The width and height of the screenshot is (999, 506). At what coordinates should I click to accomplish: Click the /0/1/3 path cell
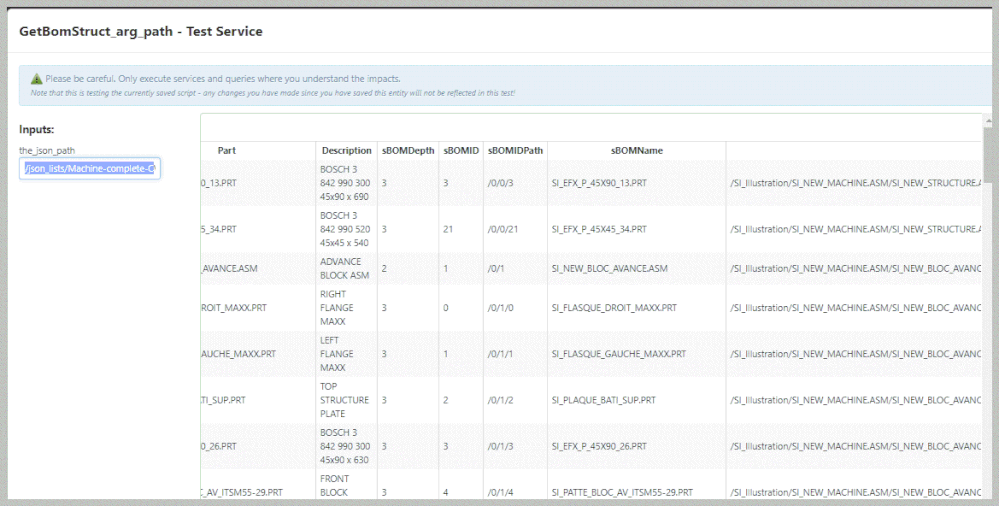pyautogui.click(x=500, y=446)
